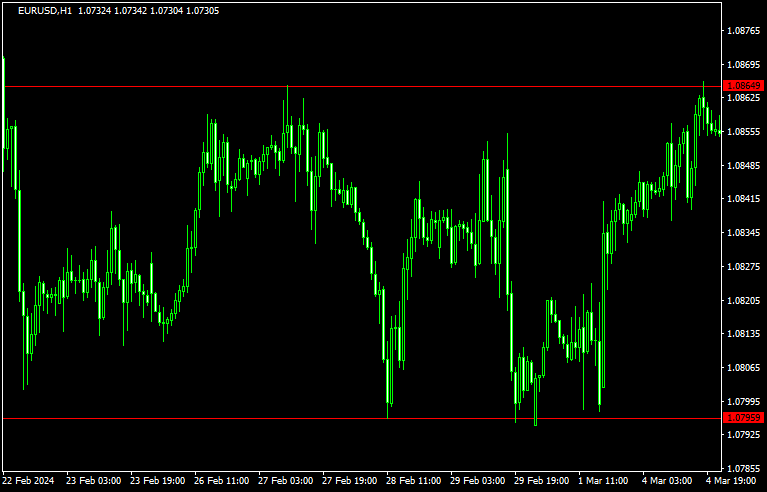Click the 27 Feb 19:00 time label
767x492 pixels.
(x=350, y=481)
